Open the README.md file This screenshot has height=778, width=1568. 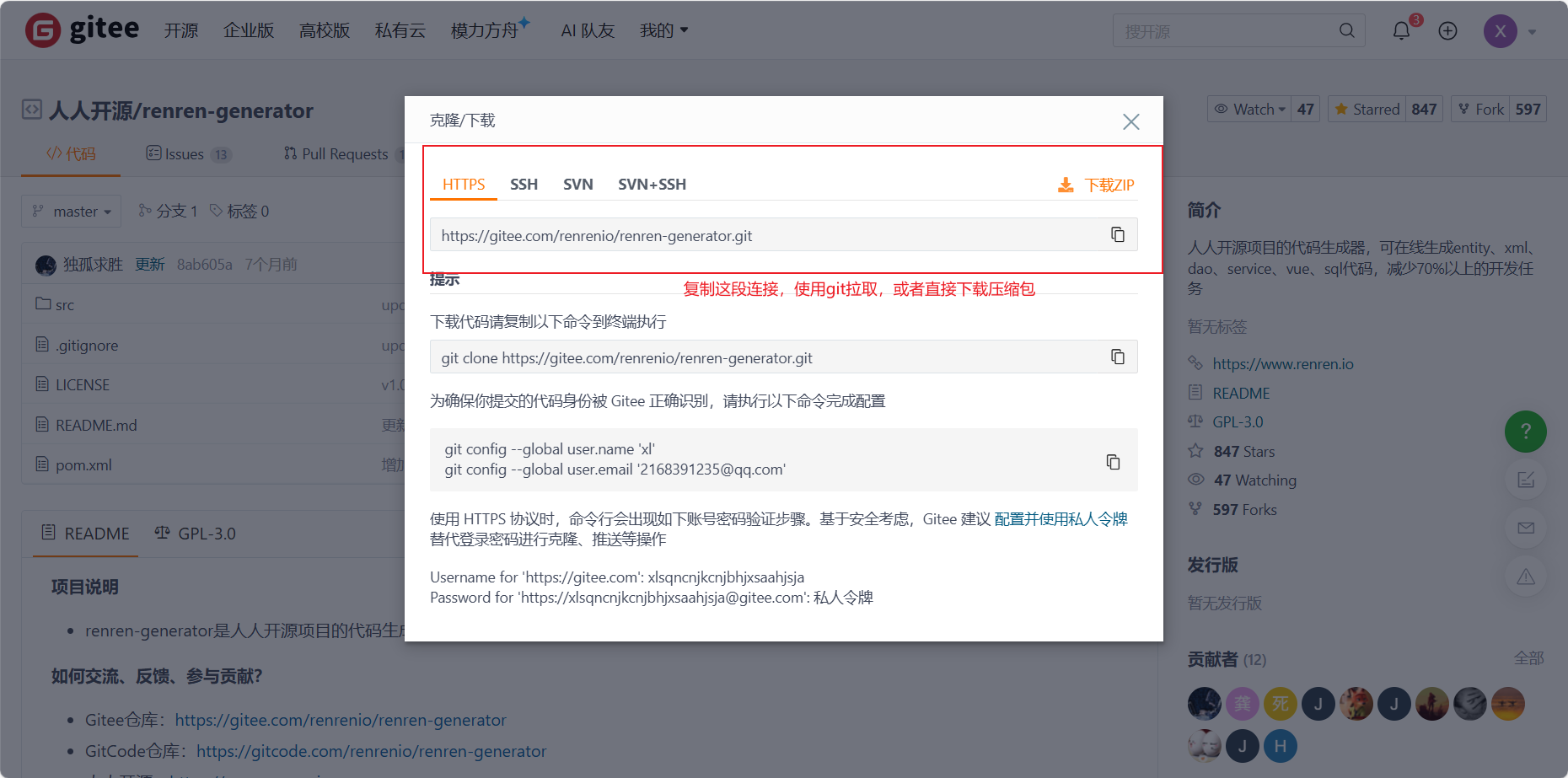pyautogui.click(x=96, y=426)
